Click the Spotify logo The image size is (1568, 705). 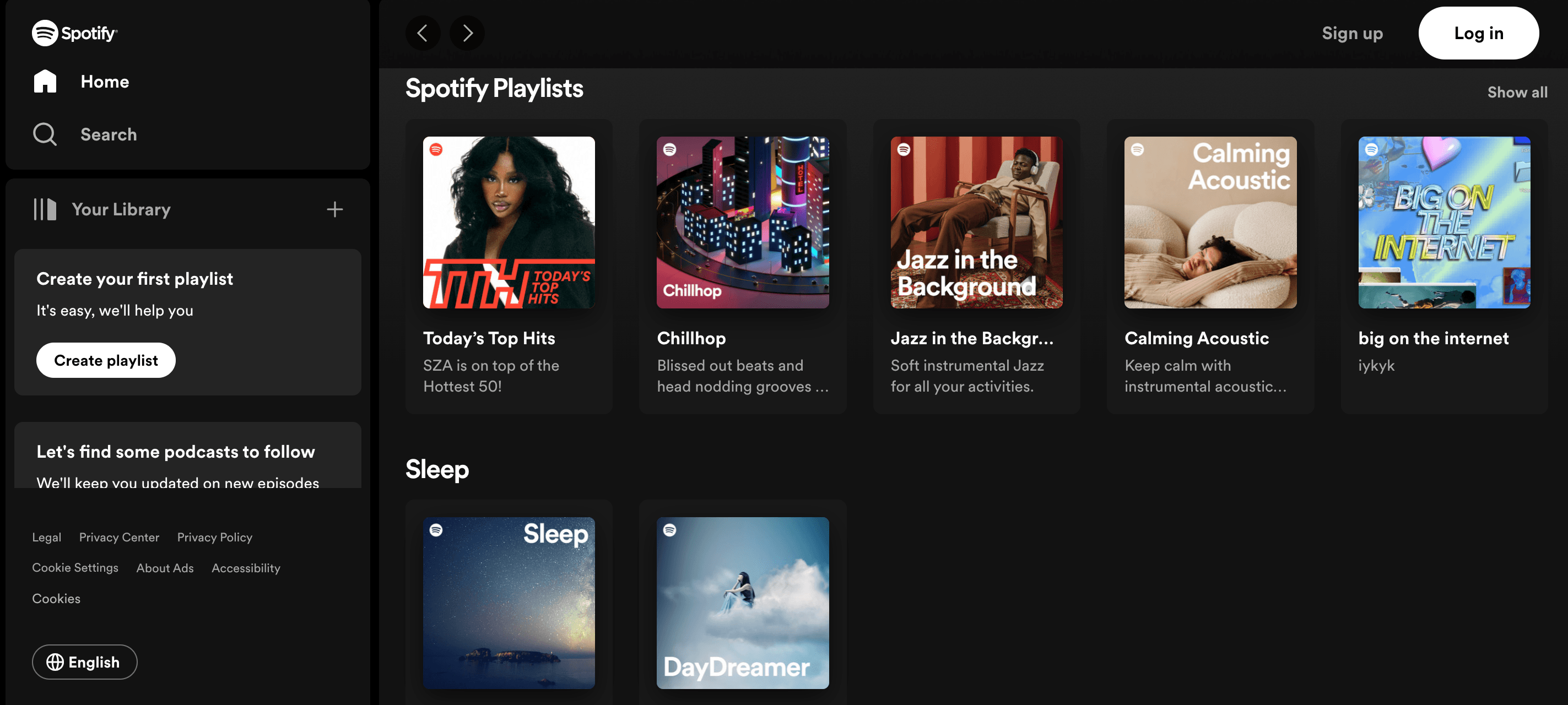pos(74,33)
